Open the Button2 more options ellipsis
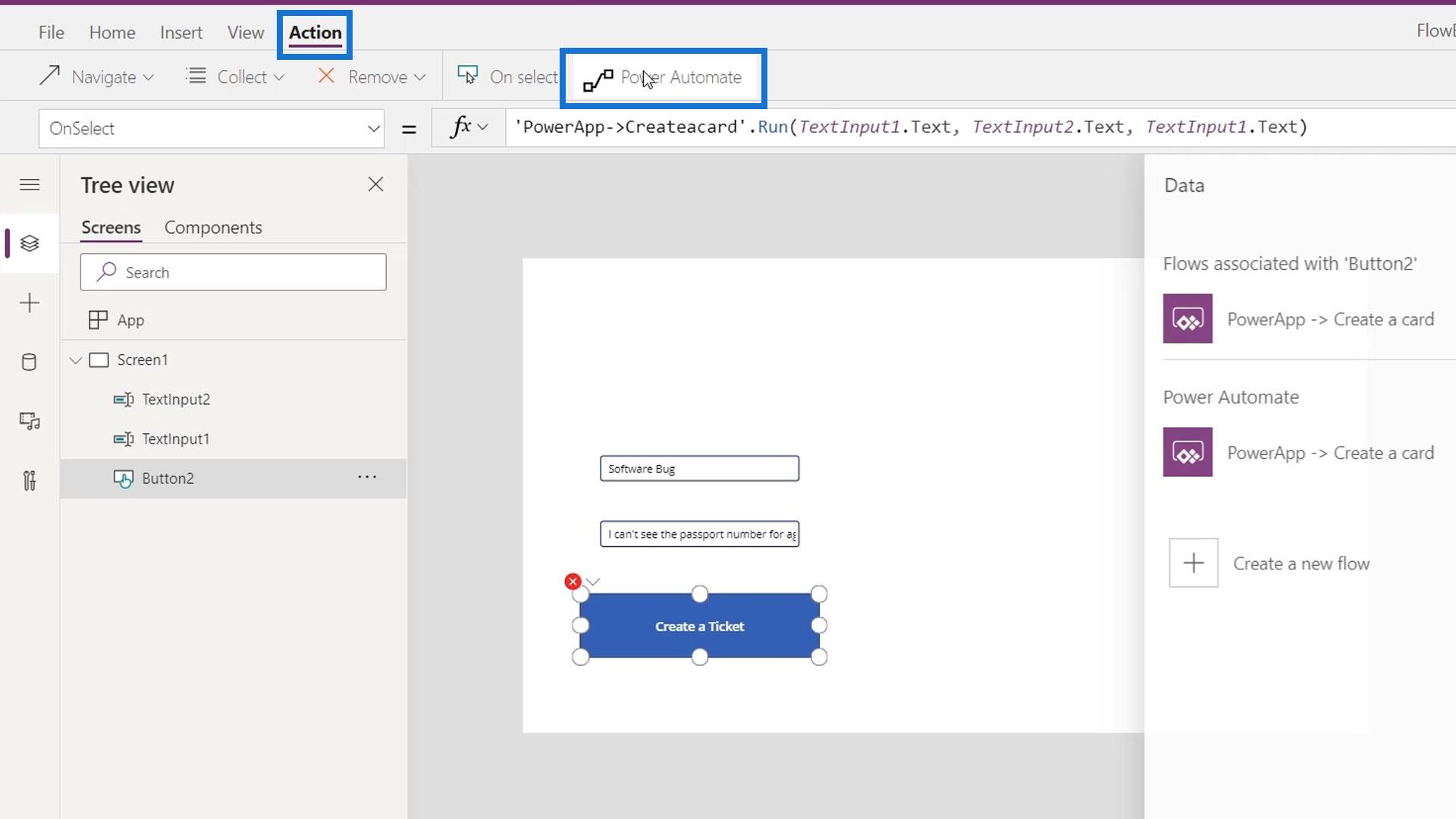1456x819 pixels. click(x=367, y=478)
